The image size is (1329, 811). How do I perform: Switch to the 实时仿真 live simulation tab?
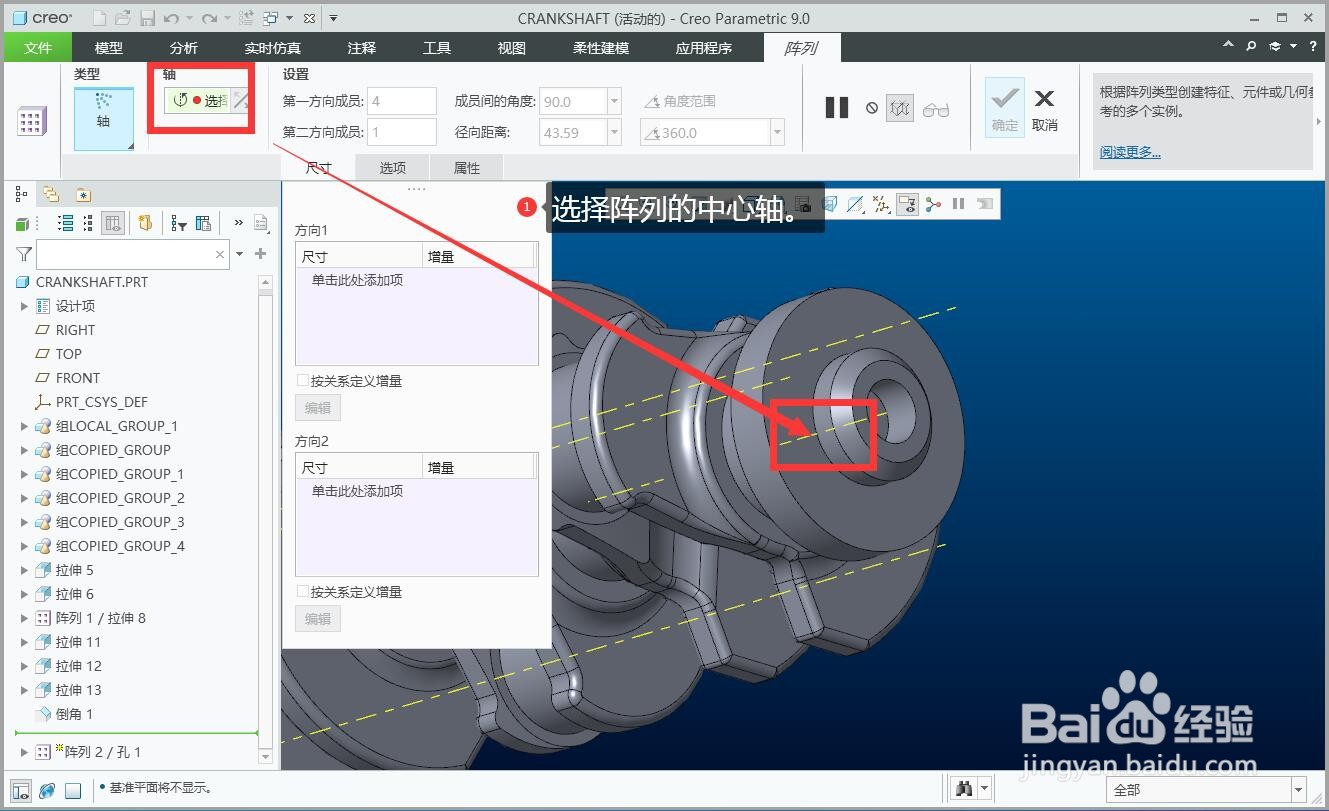[273, 47]
